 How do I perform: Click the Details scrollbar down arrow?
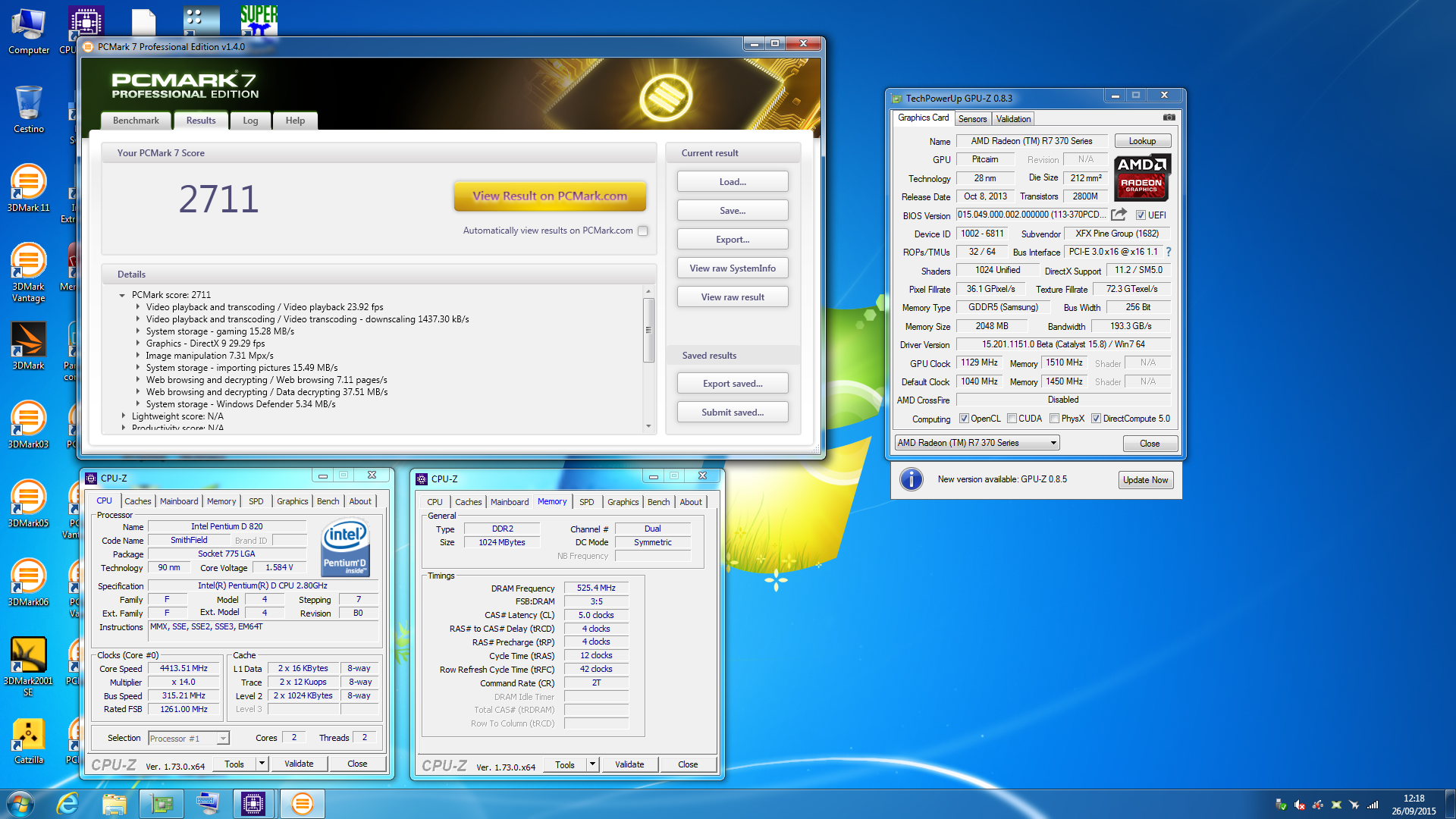(648, 426)
